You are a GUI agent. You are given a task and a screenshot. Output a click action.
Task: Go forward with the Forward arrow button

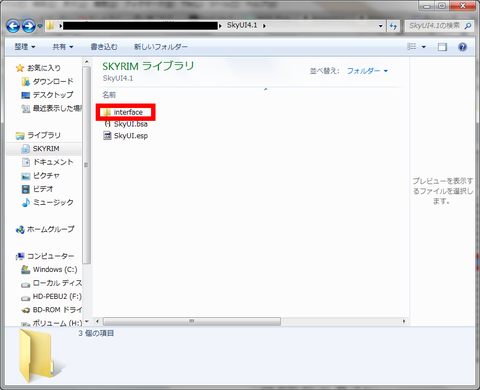pos(29,26)
